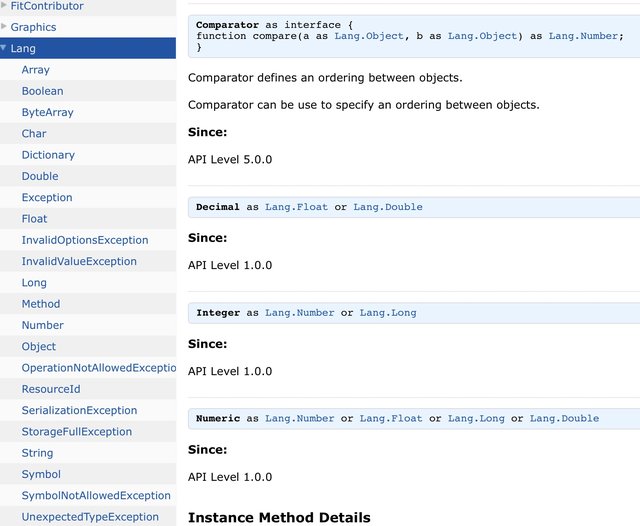Follow Lang.Number link in Numeric typedef

coord(299,419)
